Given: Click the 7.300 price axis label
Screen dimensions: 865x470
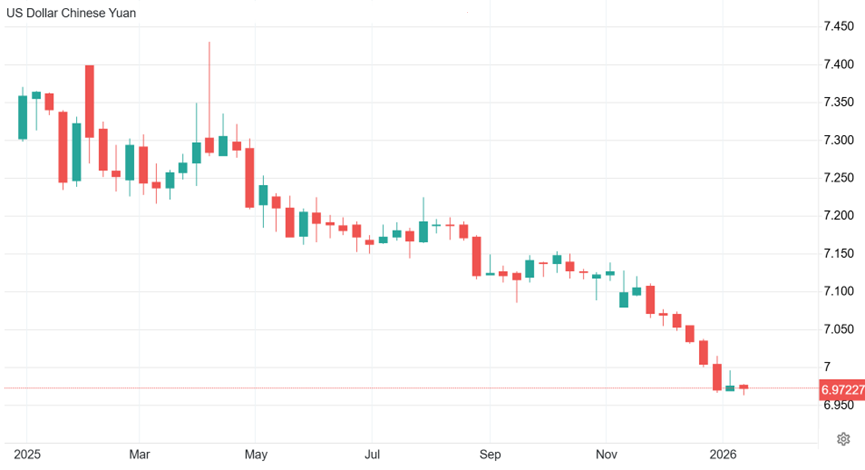Looking at the screenshot, I should (x=838, y=140).
